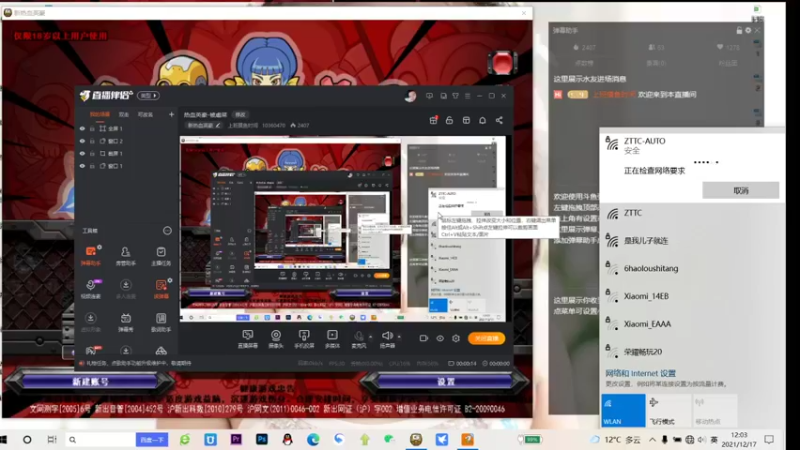Screen dimensions: 800x450
Task: Add a 摄像头 camera source
Action: [276, 338]
